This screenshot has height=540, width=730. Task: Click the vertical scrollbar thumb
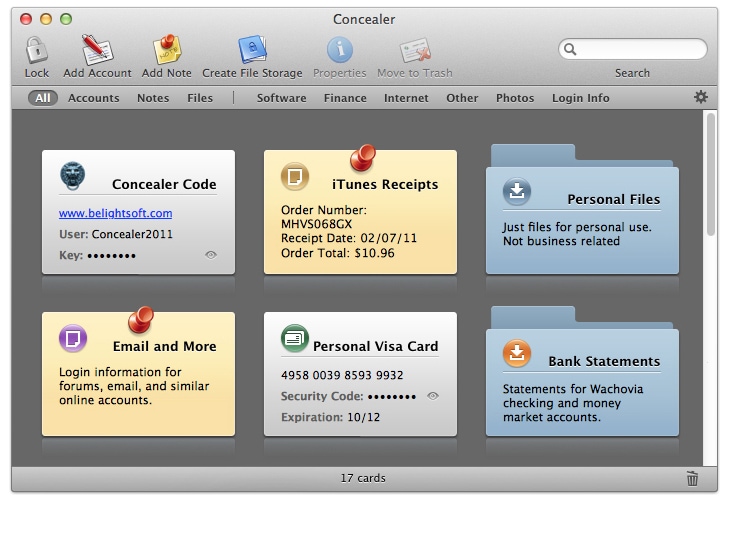pyautogui.click(x=710, y=174)
